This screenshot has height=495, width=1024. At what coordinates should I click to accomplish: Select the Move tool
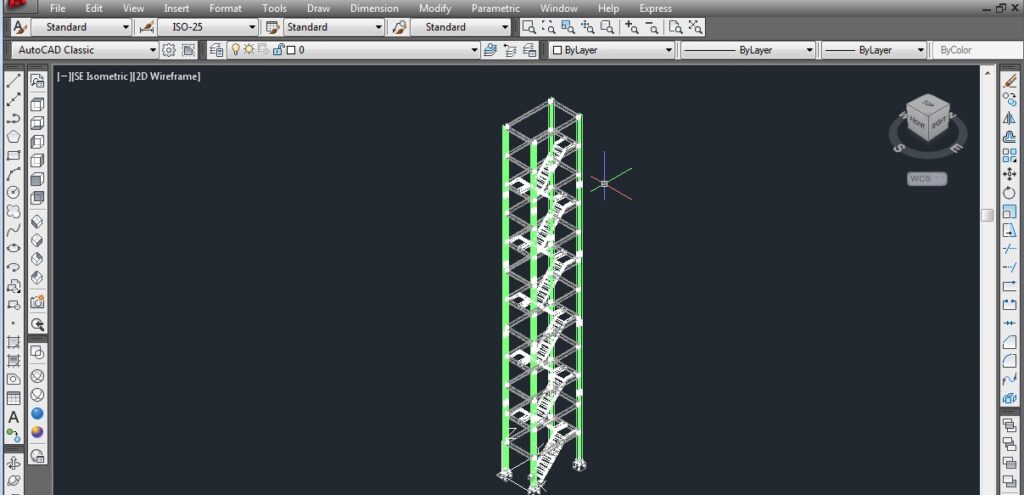(1010, 174)
